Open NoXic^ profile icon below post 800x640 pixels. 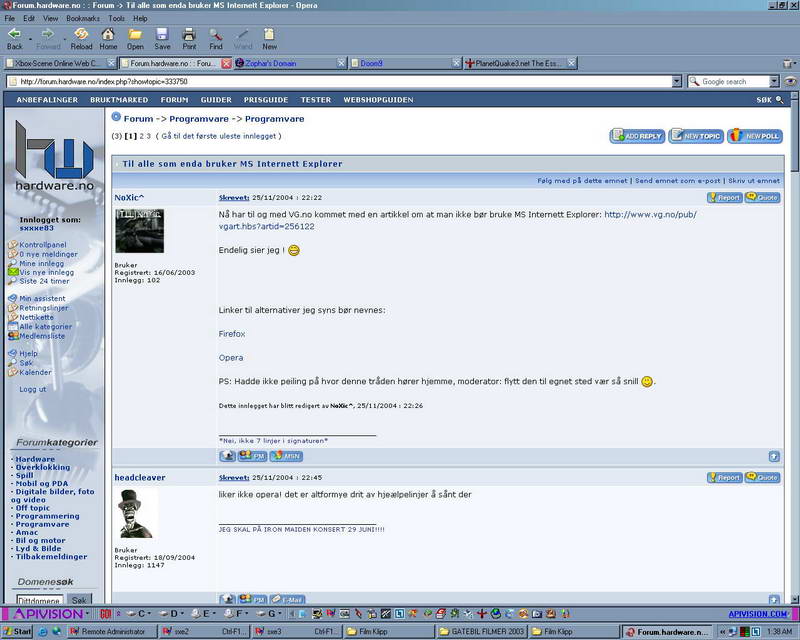coord(227,456)
